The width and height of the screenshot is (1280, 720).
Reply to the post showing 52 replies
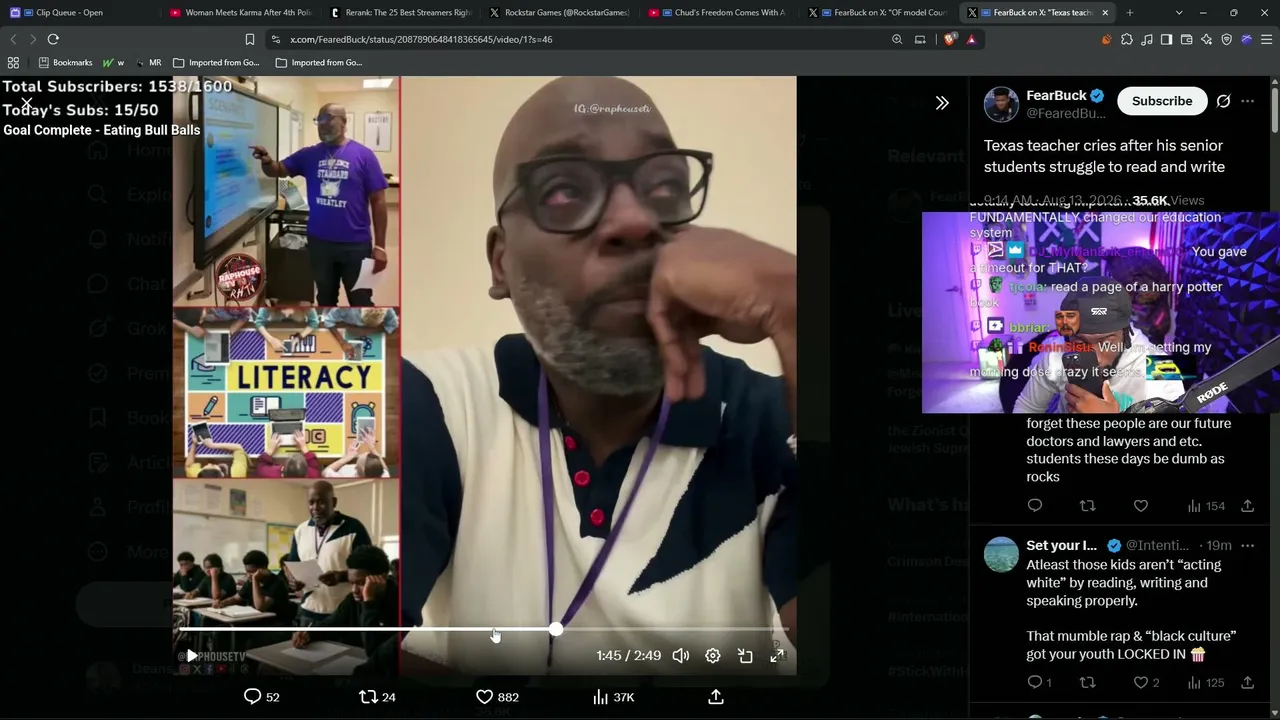coord(261,697)
